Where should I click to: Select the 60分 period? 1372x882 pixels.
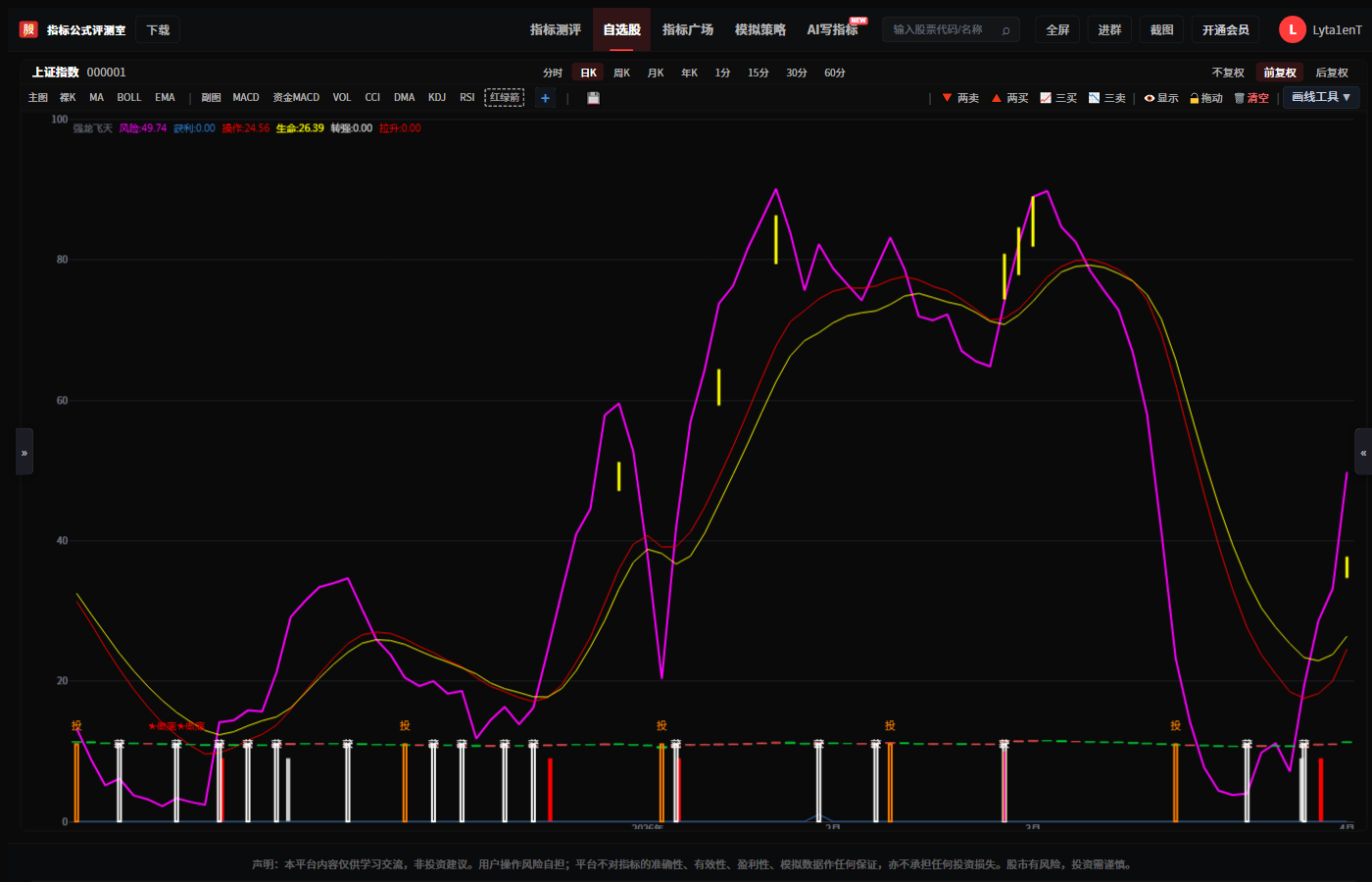point(835,73)
